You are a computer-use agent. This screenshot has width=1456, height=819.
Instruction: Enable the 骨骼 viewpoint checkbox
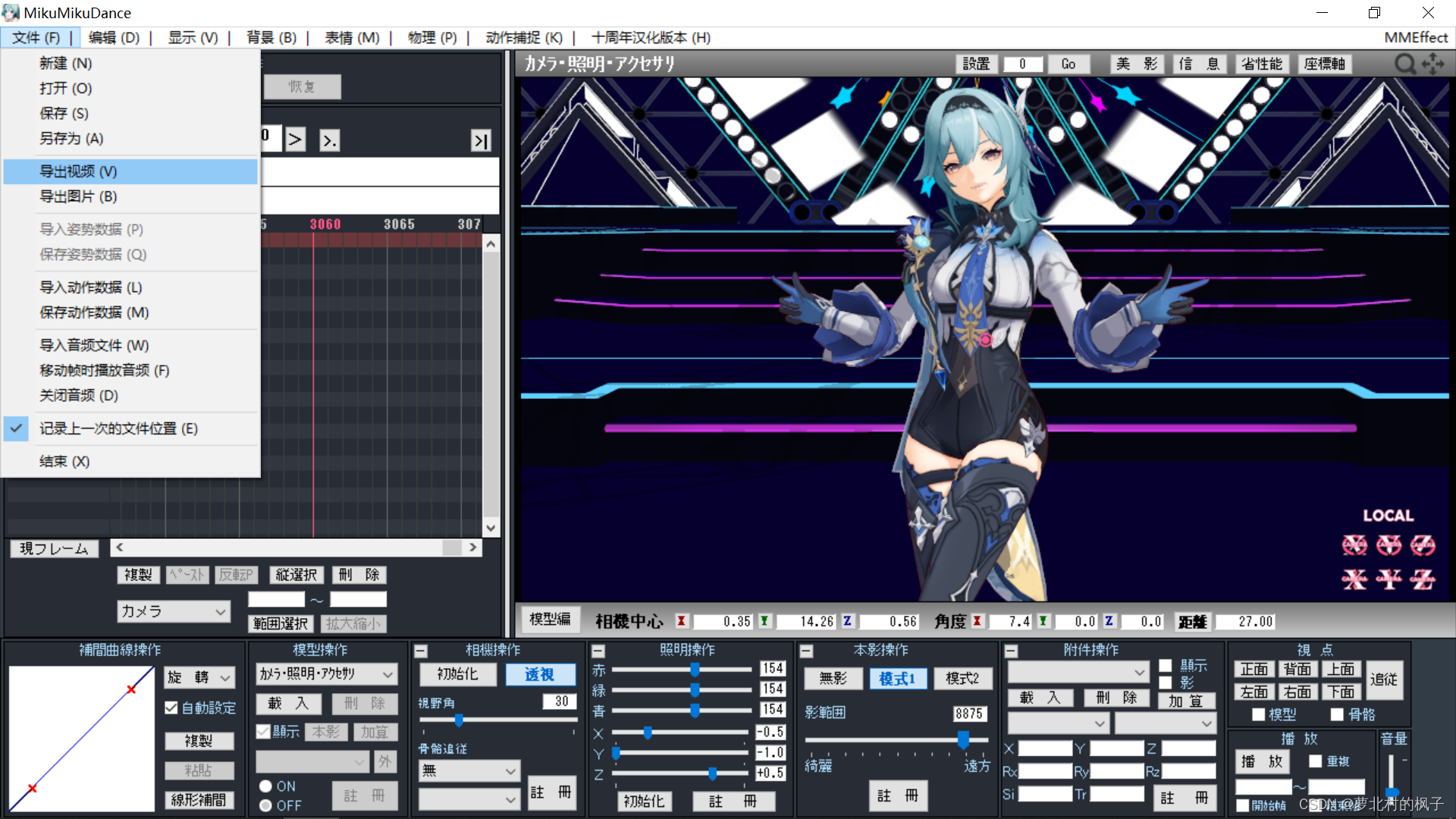tap(1337, 714)
